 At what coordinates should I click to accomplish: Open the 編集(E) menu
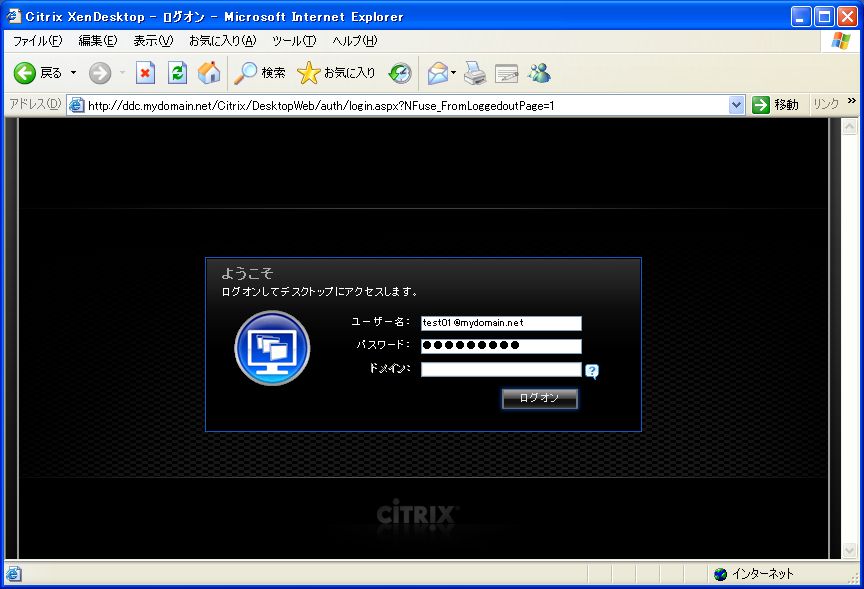(98, 41)
